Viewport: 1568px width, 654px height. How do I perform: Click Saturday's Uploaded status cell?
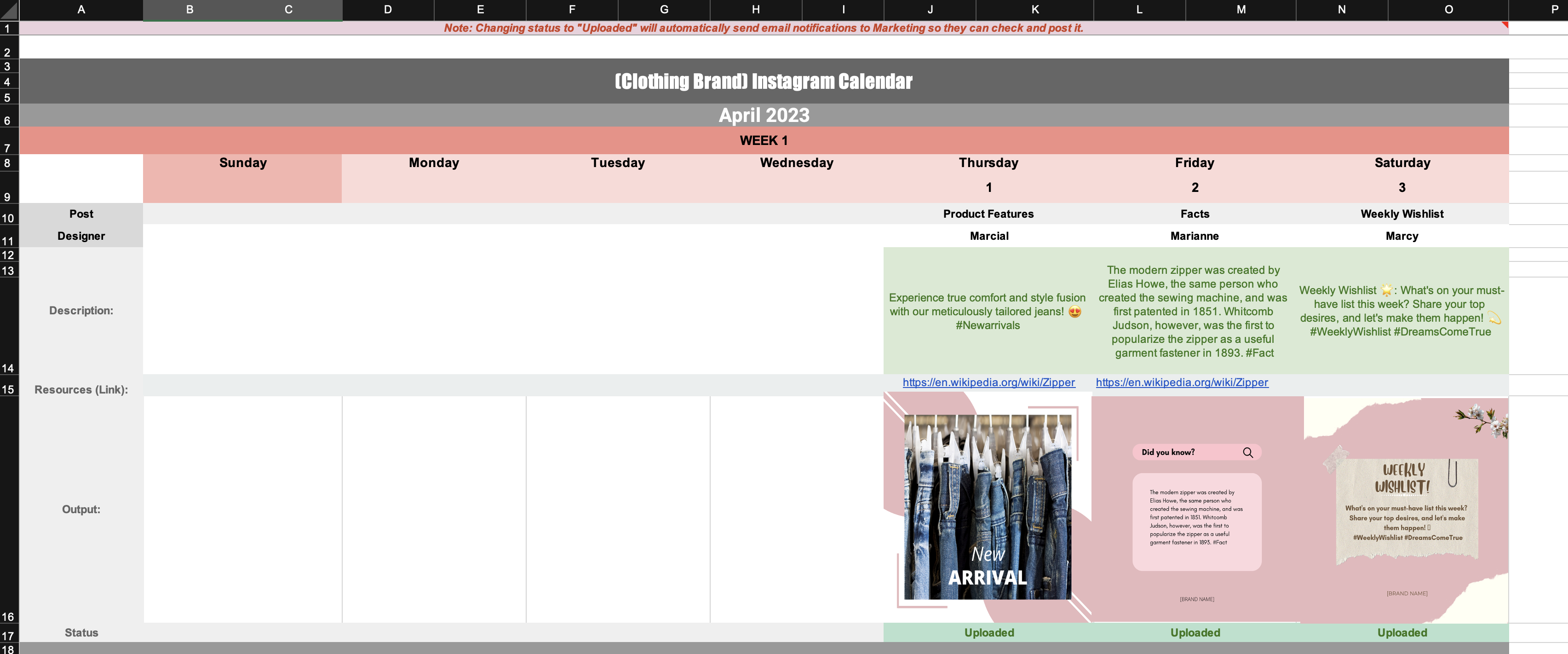tap(1402, 633)
